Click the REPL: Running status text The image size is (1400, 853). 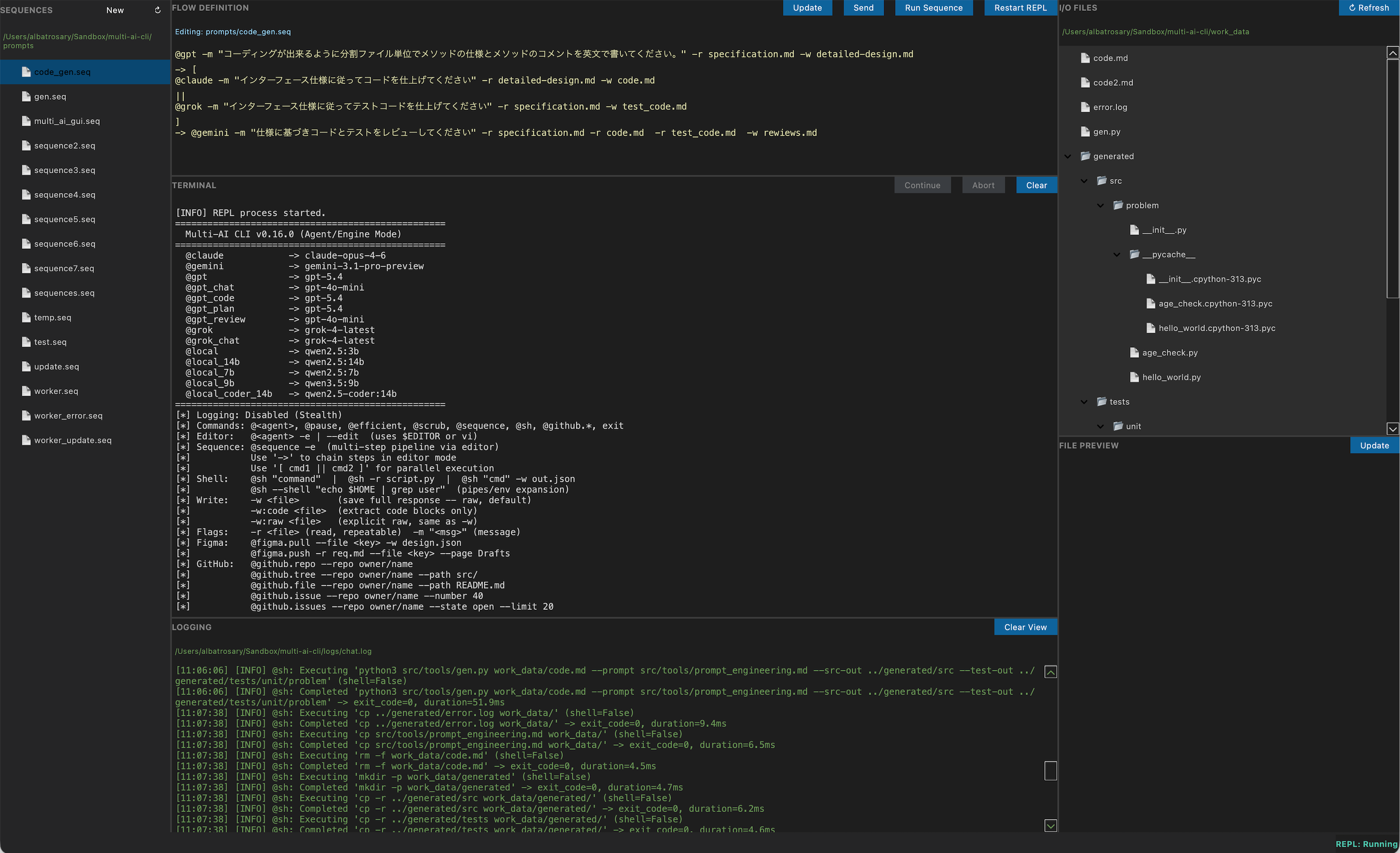(1366, 844)
